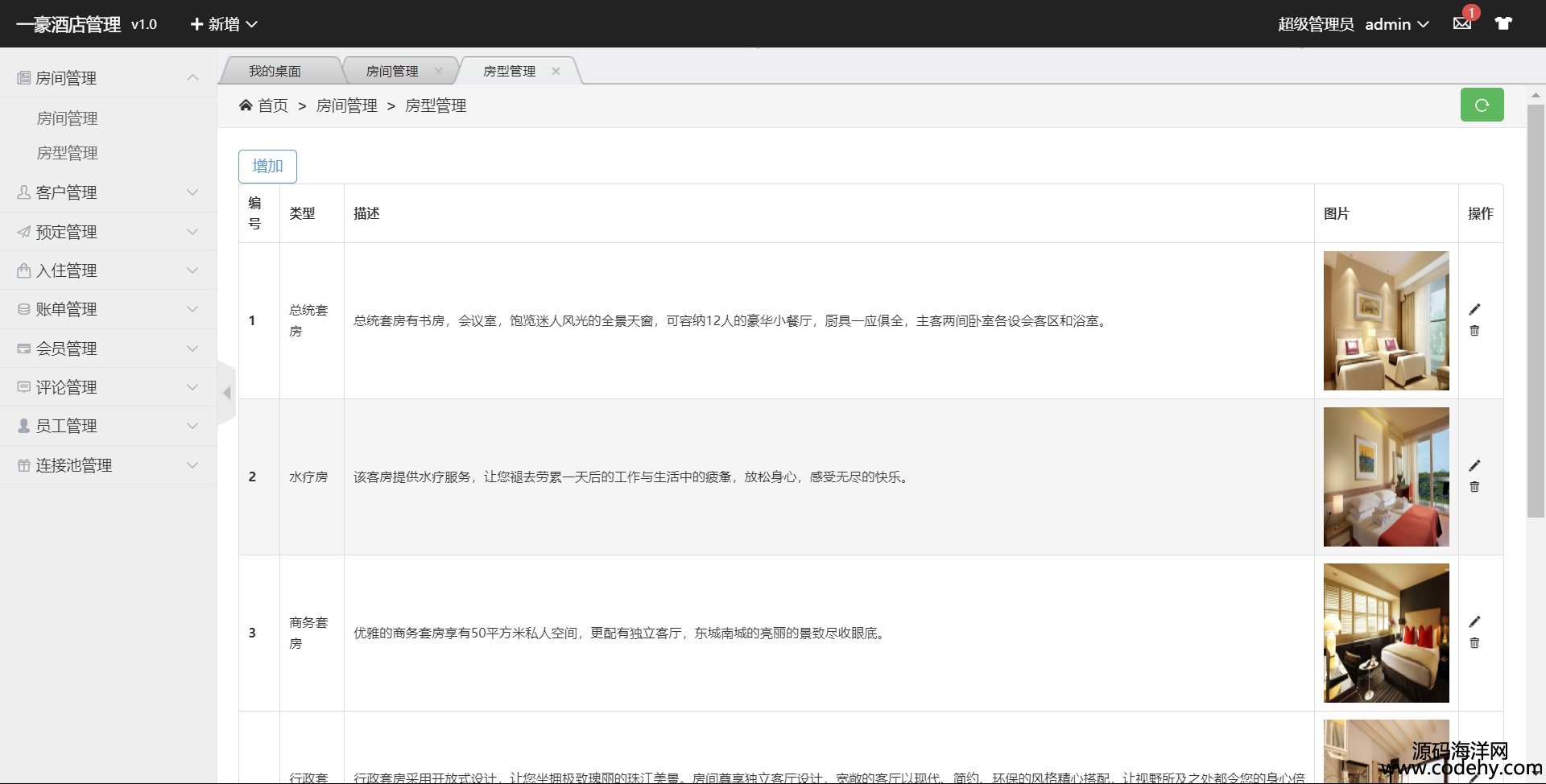Click the vertical scrollbar thumb

coord(1536,311)
